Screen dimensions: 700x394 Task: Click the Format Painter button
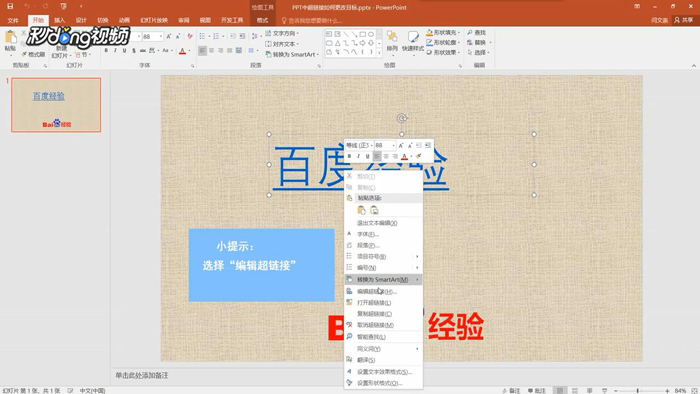click(33, 54)
